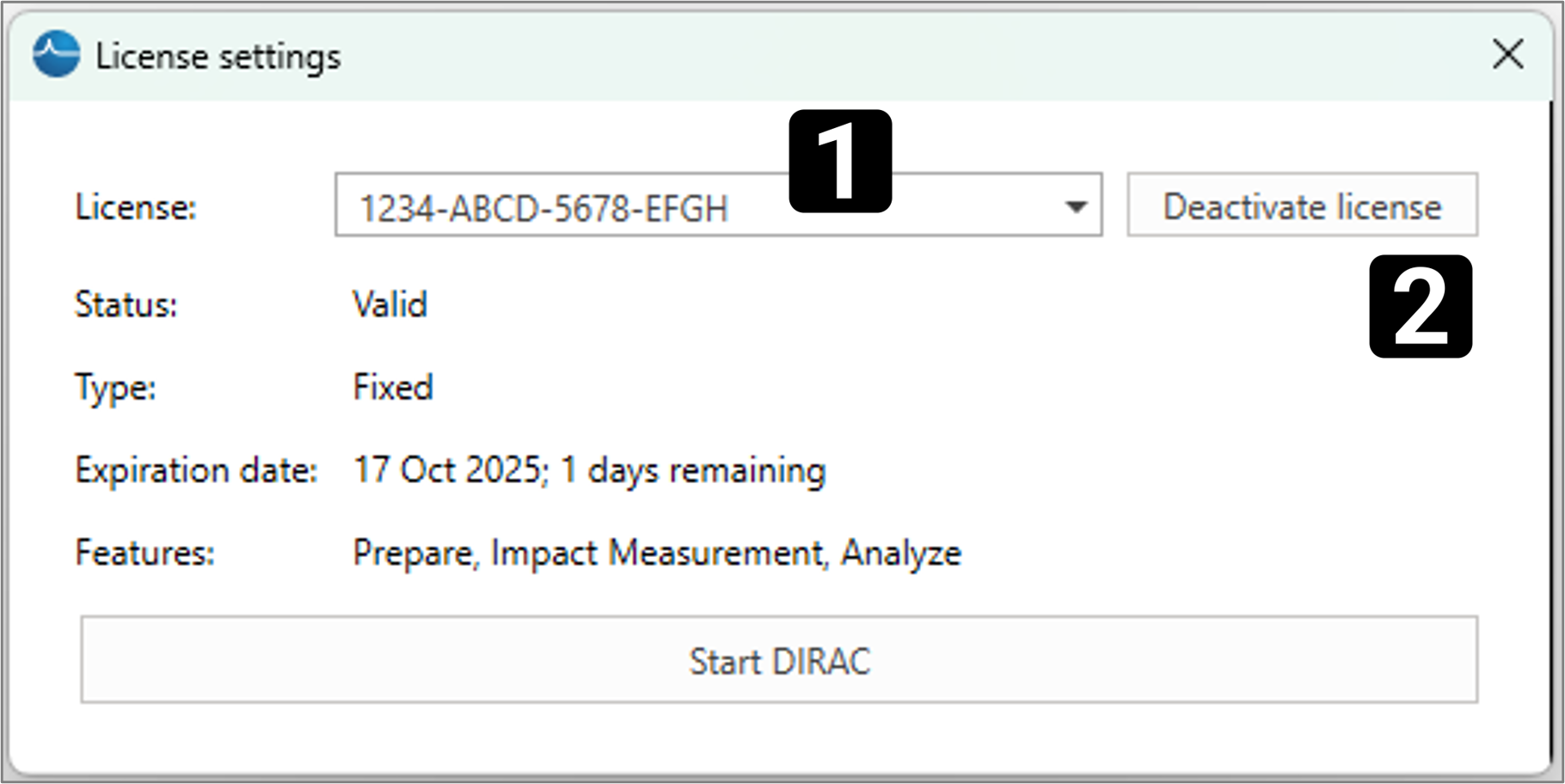
Task: Click the Type: label
Action: [x=115, y=388]
